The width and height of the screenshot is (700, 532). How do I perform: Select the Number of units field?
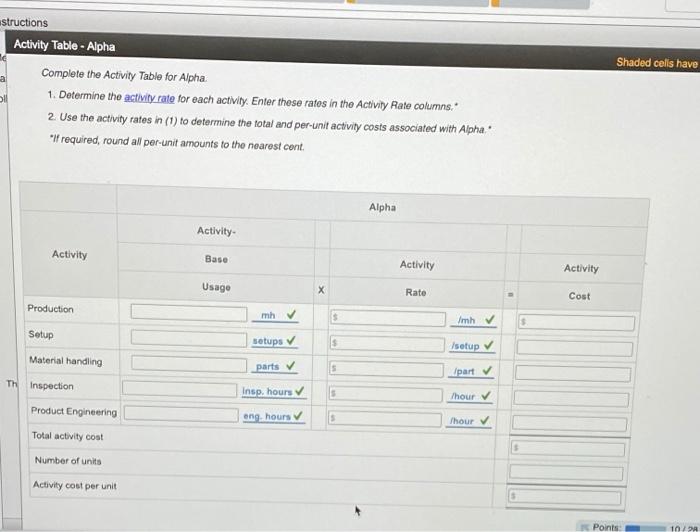click(566, 473)
